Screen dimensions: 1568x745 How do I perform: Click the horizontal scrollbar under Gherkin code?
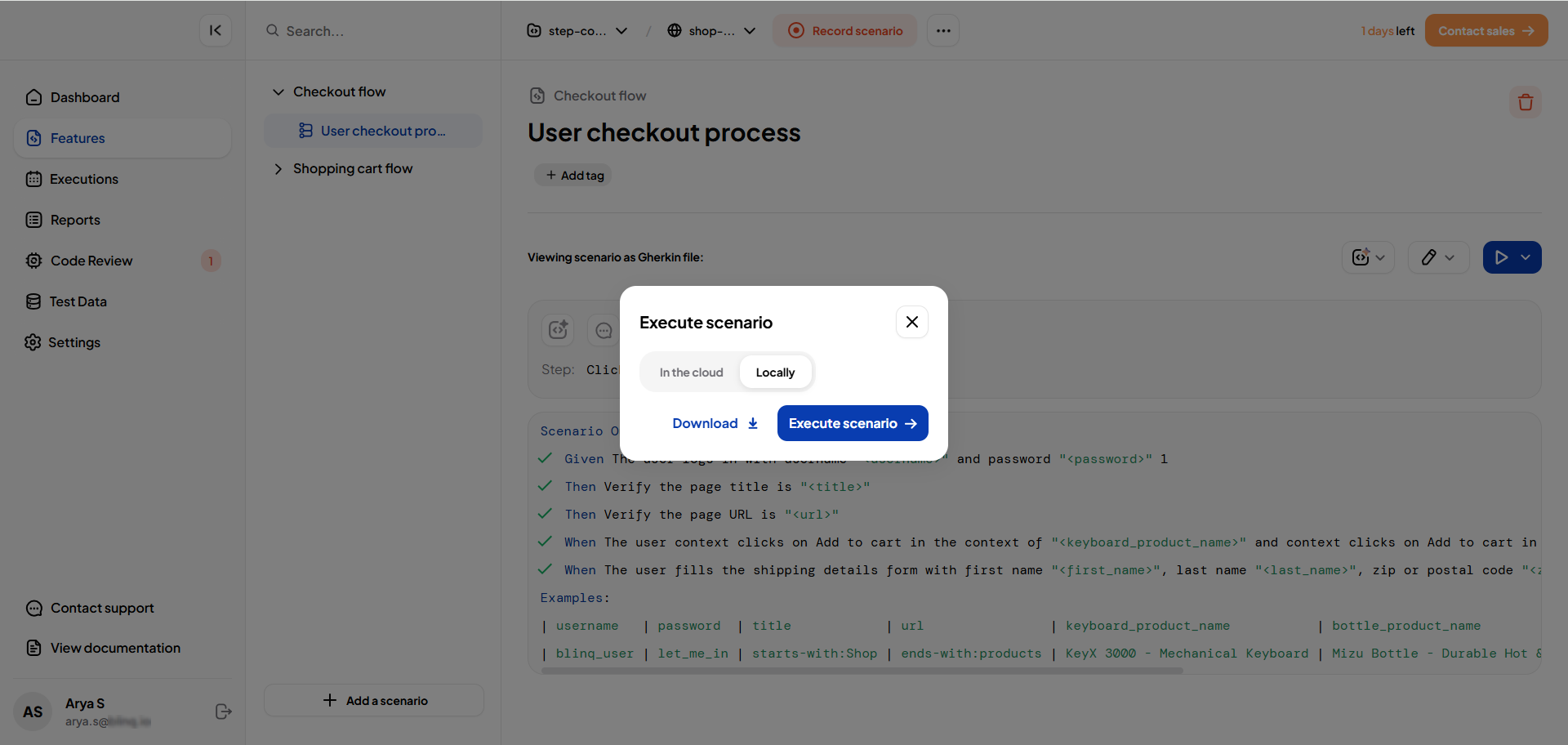pos(862,671)
